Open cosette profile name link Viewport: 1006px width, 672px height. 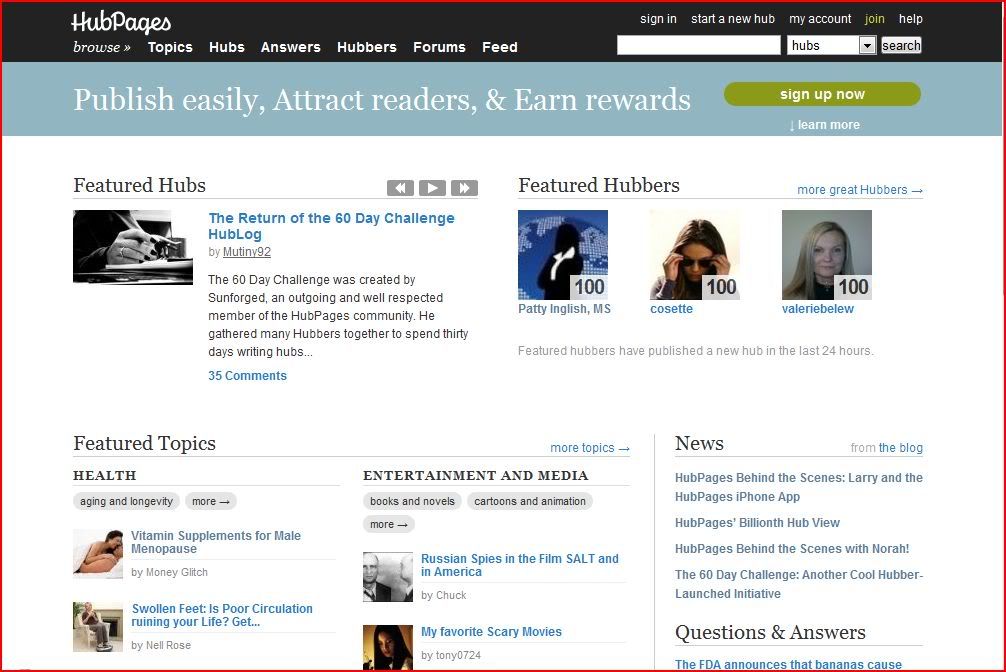pos(671,309)
